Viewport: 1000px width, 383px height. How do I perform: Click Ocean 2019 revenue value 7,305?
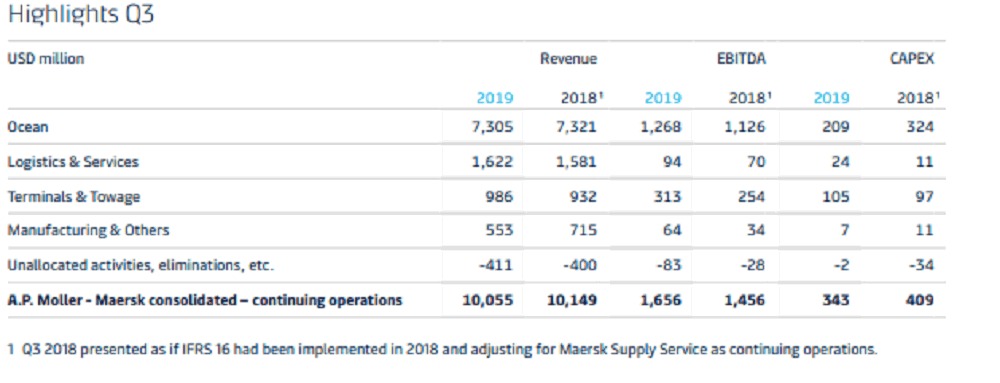pos(492,127)
